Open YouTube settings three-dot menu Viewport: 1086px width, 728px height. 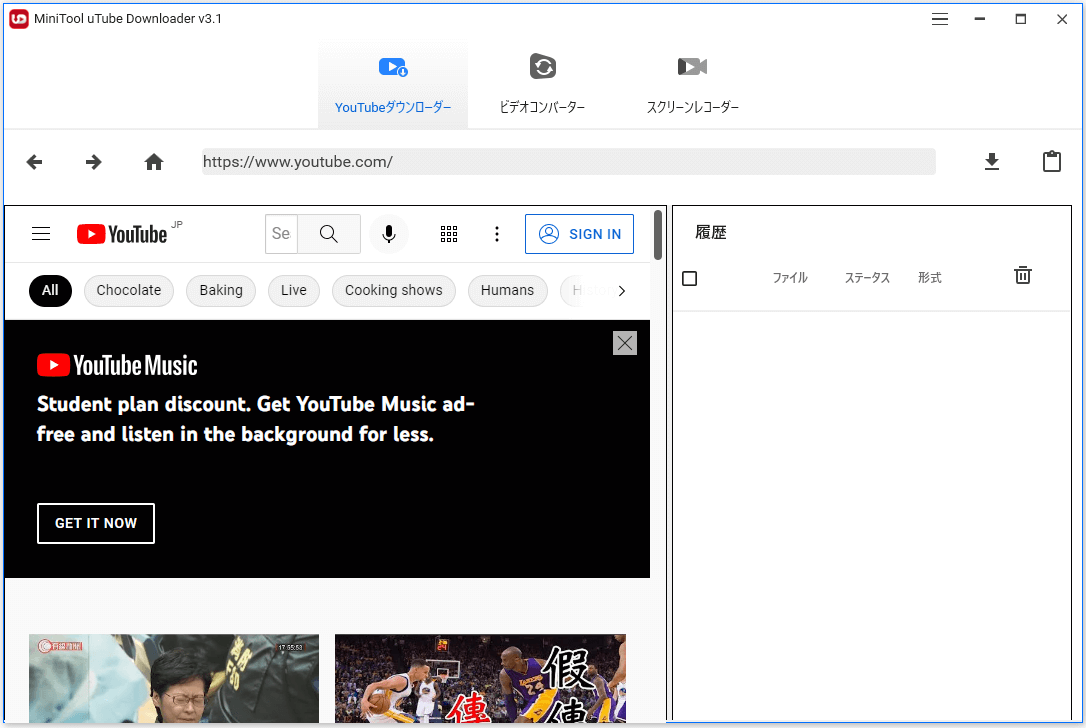pyautogui.click(x=497, y=234)
